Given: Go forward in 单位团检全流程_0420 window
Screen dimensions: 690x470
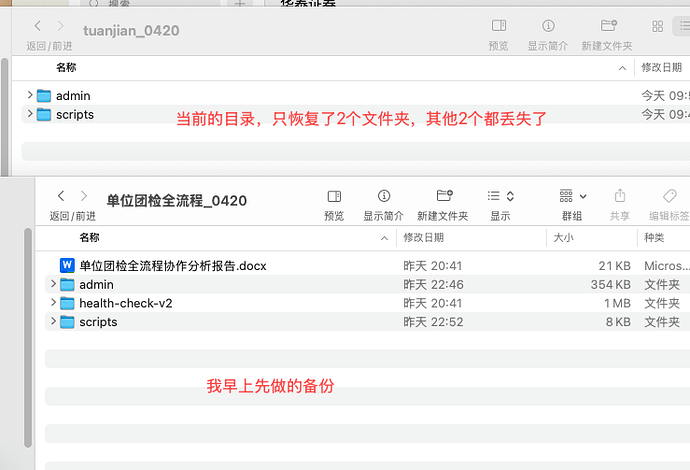Looking at the screenshot, I should 84,196.
